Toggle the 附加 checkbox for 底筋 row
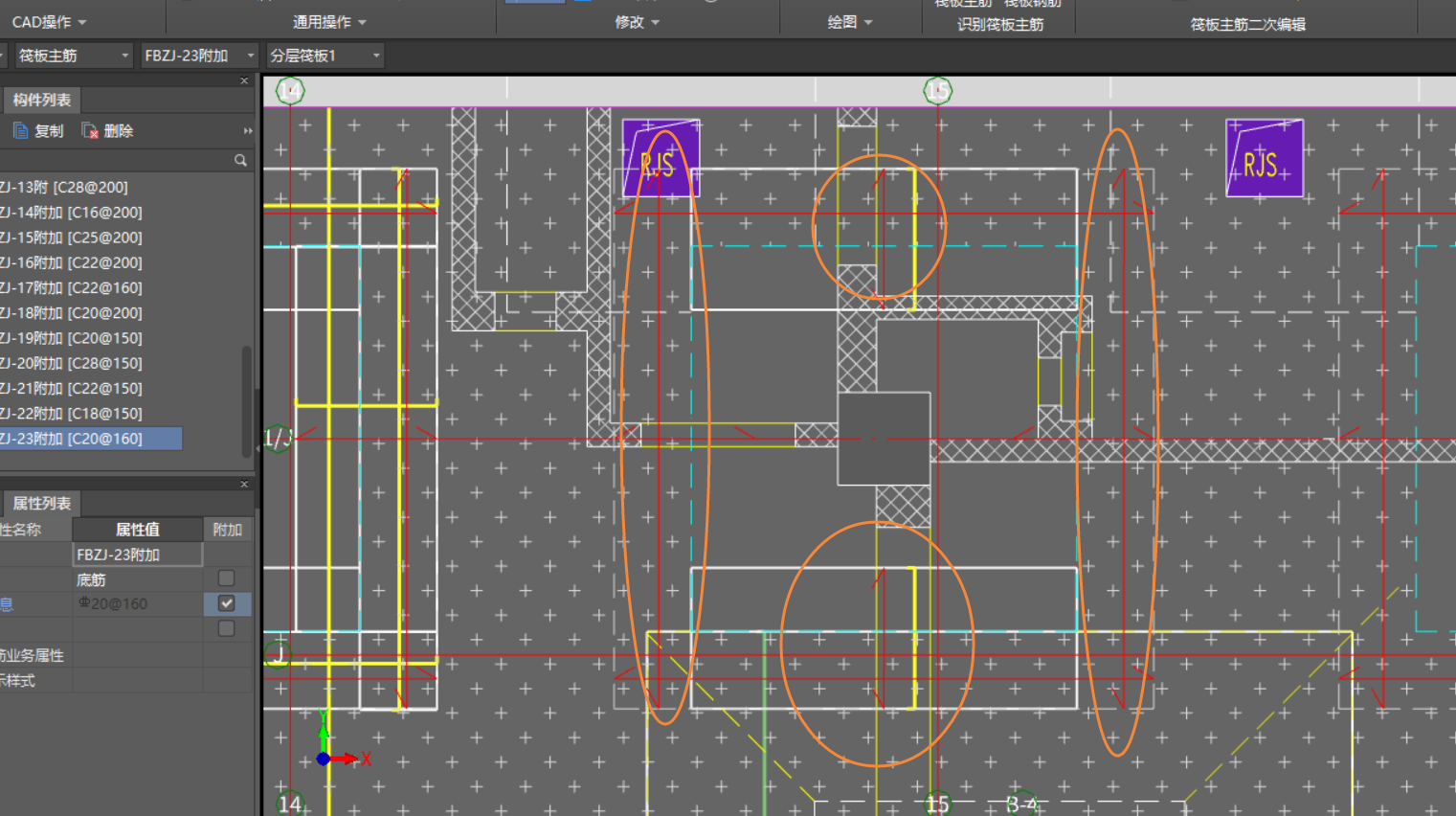This screenshot has width=1456, height=816. tap(227, 578)
